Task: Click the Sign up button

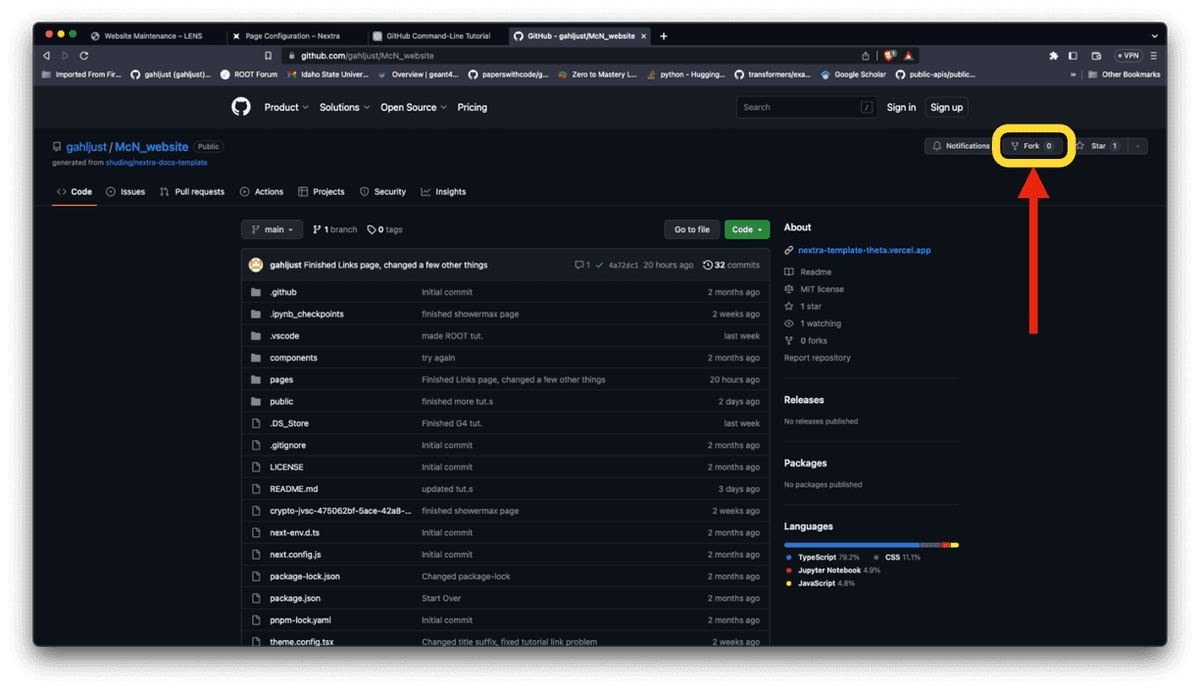Action: point(946,107)
